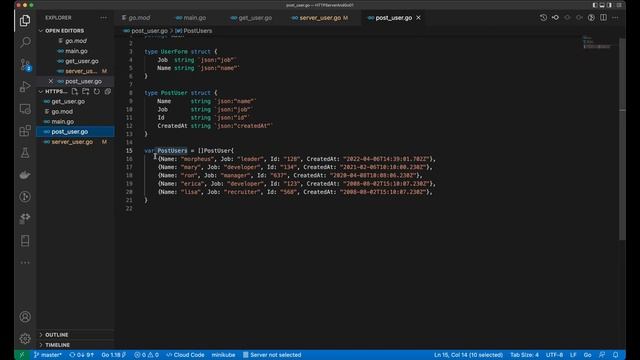Viewport: 640px width, 360px height.
Task: Open the Search view in activity bar
Action: tap(25, 42)
